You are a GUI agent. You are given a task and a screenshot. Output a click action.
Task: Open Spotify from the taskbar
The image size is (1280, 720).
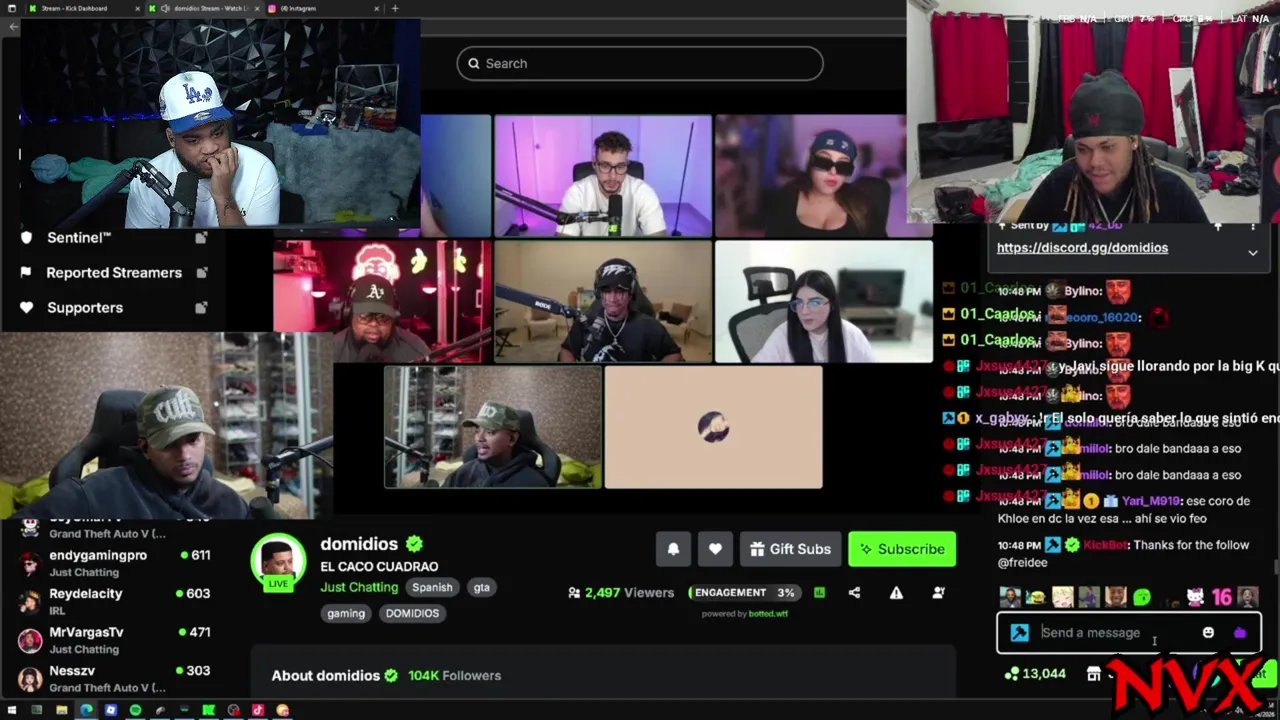click(135, 711)
